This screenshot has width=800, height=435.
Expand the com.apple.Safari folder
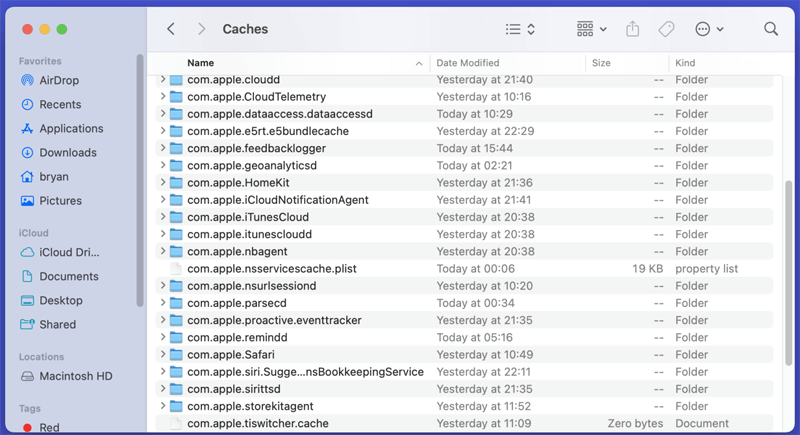(163, 354)
